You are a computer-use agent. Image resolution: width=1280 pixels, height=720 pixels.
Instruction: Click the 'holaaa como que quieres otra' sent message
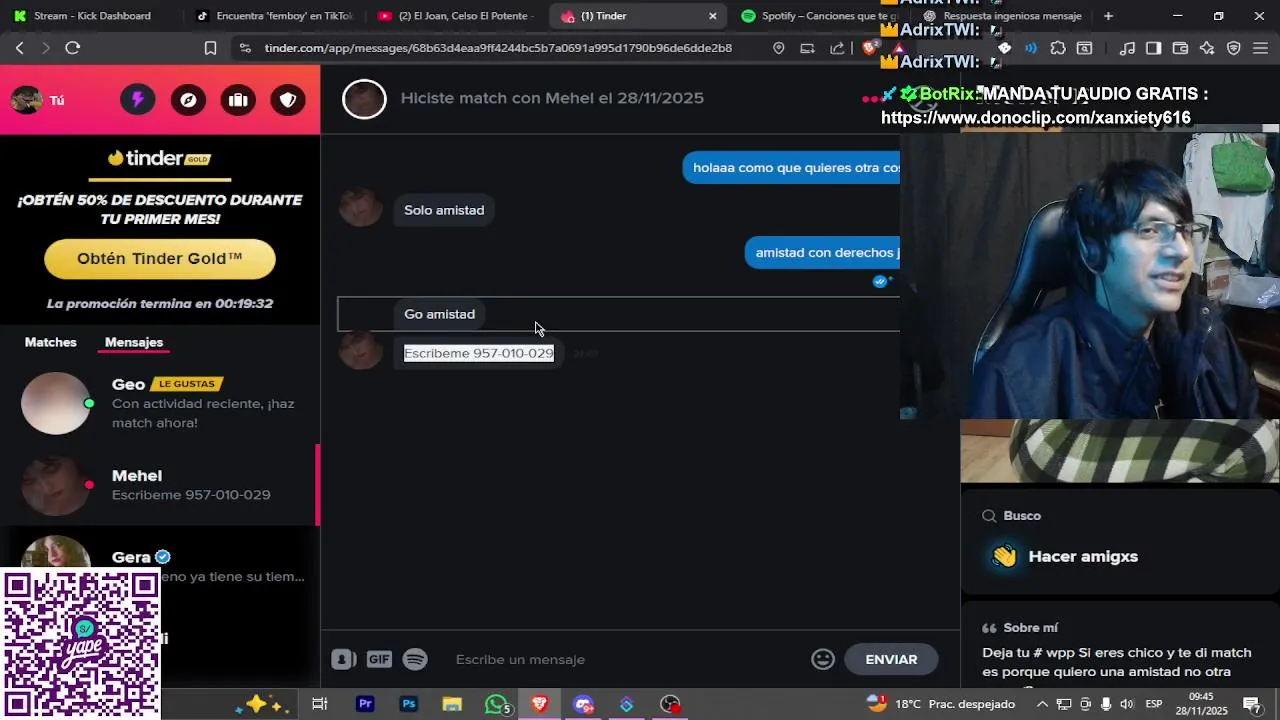[x=792, y=167]
